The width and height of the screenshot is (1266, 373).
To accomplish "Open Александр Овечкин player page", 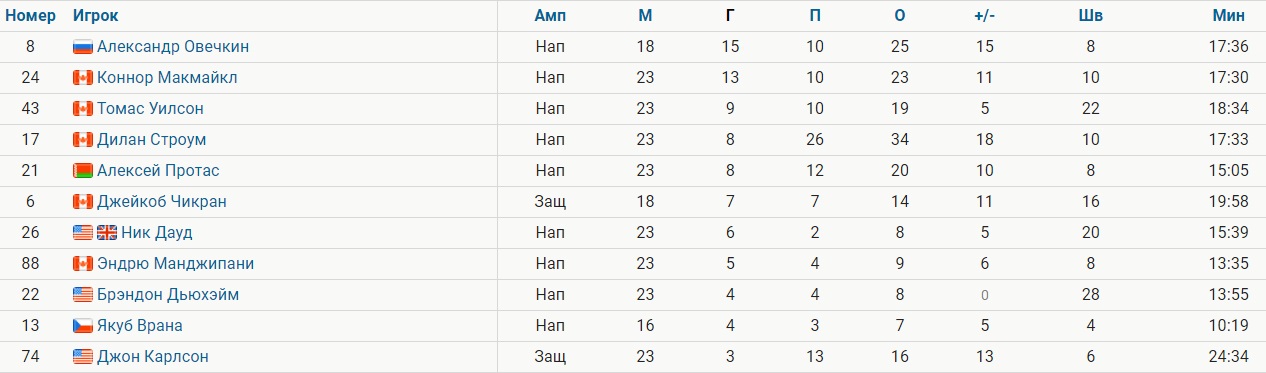I will coord(173,46).
